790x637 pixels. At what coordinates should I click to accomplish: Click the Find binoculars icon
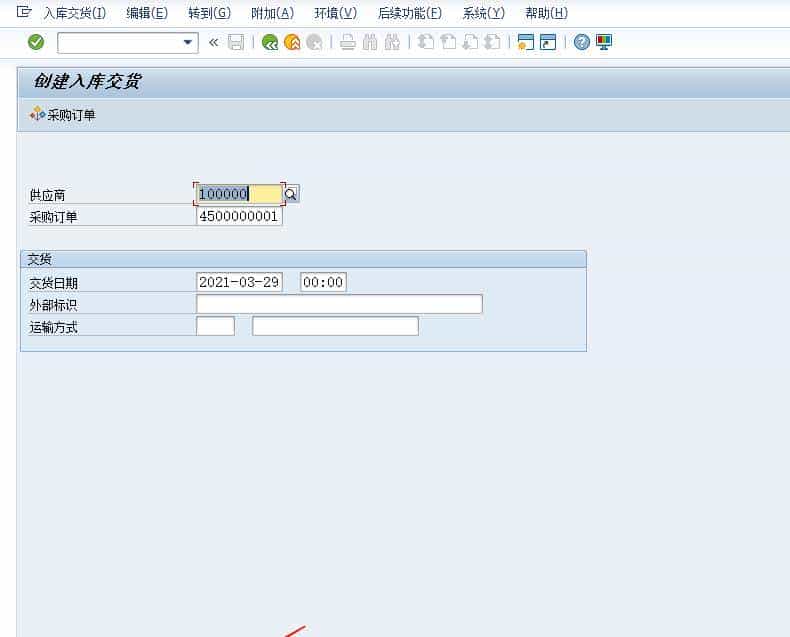click(x=370, y=42)
